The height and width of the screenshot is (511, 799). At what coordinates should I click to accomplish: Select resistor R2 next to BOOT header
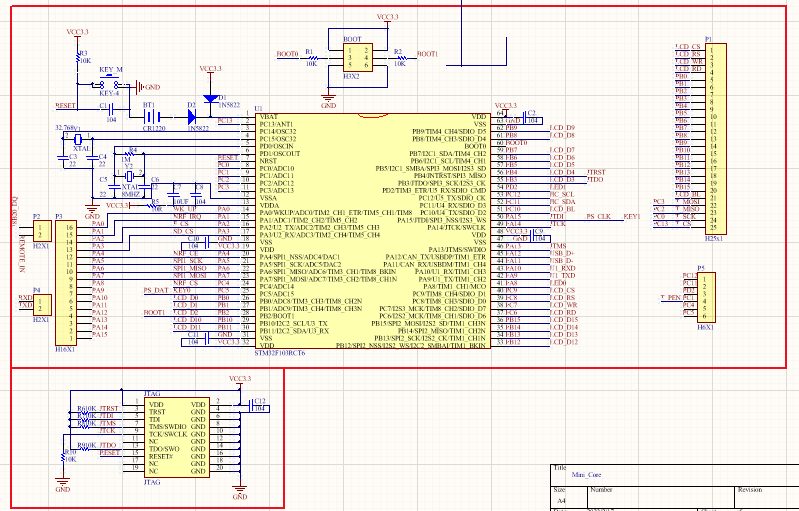point(401,58)
